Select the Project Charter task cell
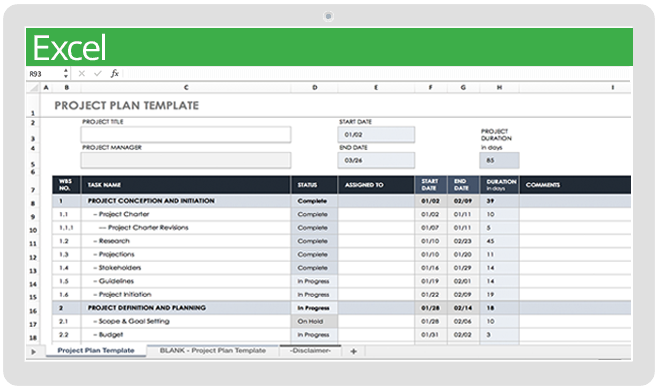Viewport: 660px width, 390px height. (x=186, y=214)
